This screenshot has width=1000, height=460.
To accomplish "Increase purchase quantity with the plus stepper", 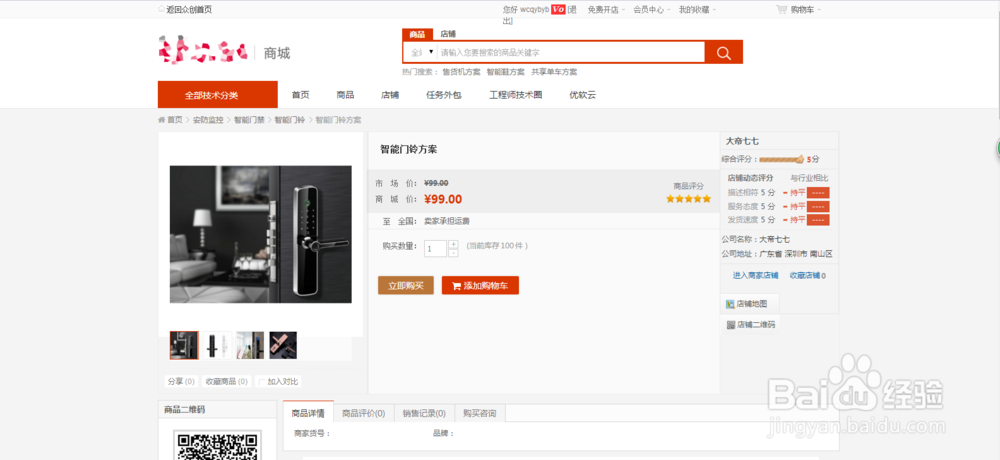I will pos(453,244).
